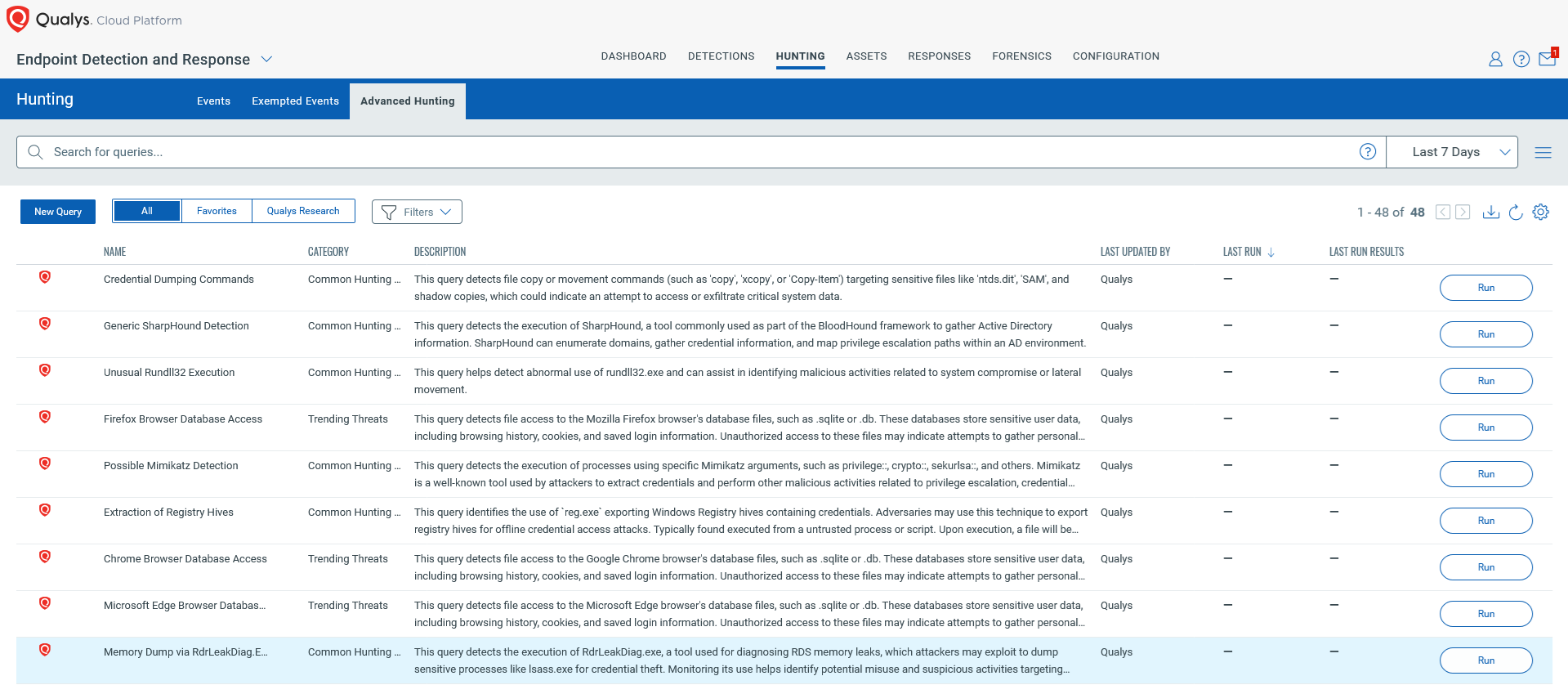
Task: Show Favorites queries only
Action: point(217,211)
